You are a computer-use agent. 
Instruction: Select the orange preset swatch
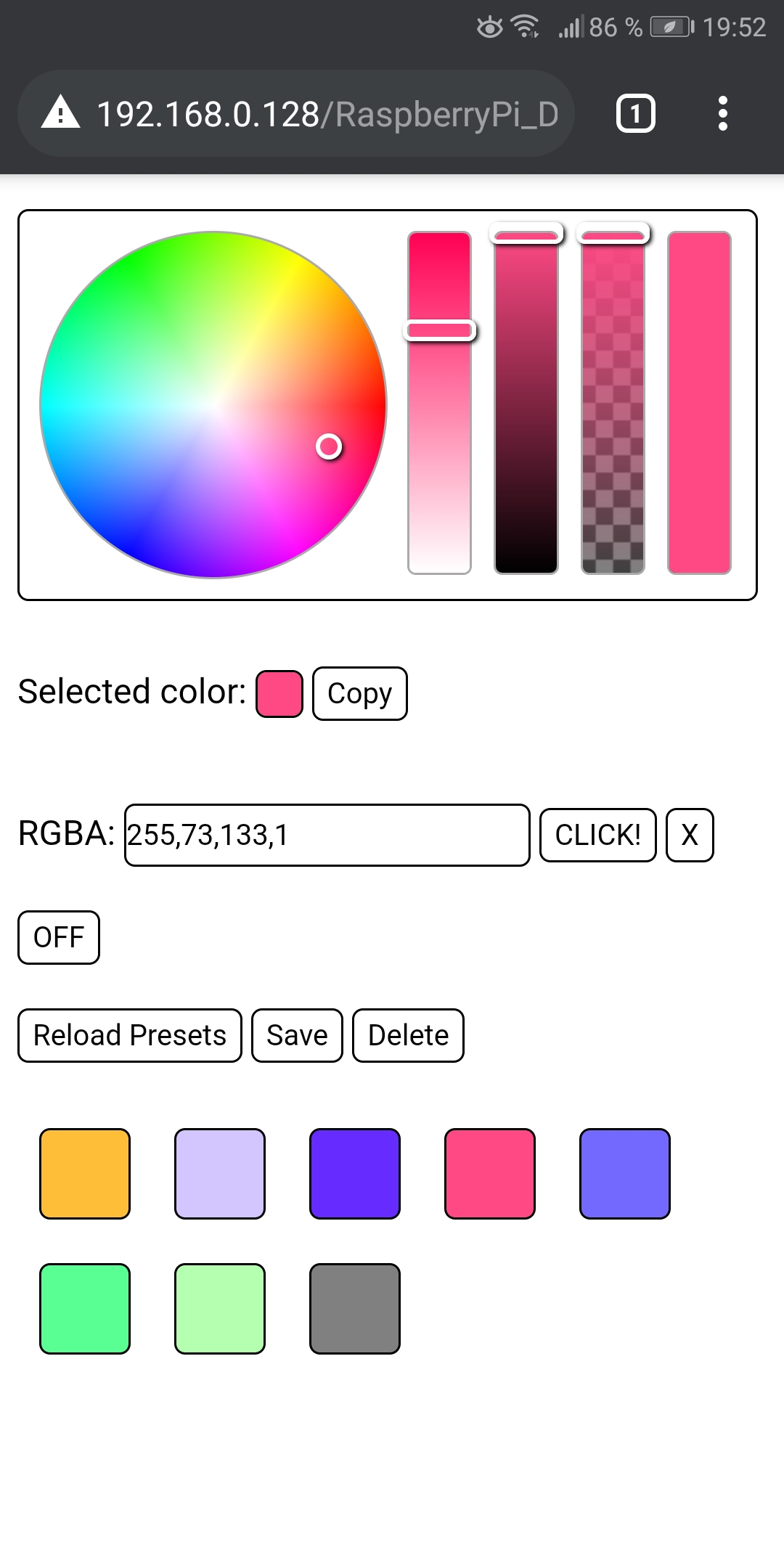(x=85, y=1173)
